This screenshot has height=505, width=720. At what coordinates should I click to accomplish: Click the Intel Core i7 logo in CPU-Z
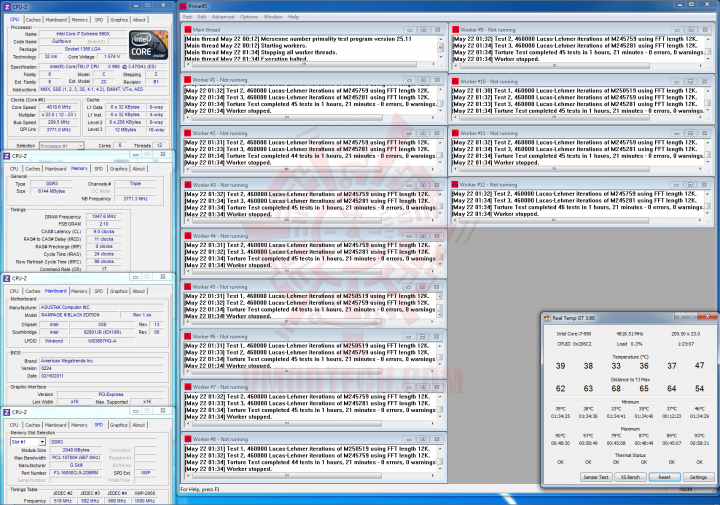148,45
